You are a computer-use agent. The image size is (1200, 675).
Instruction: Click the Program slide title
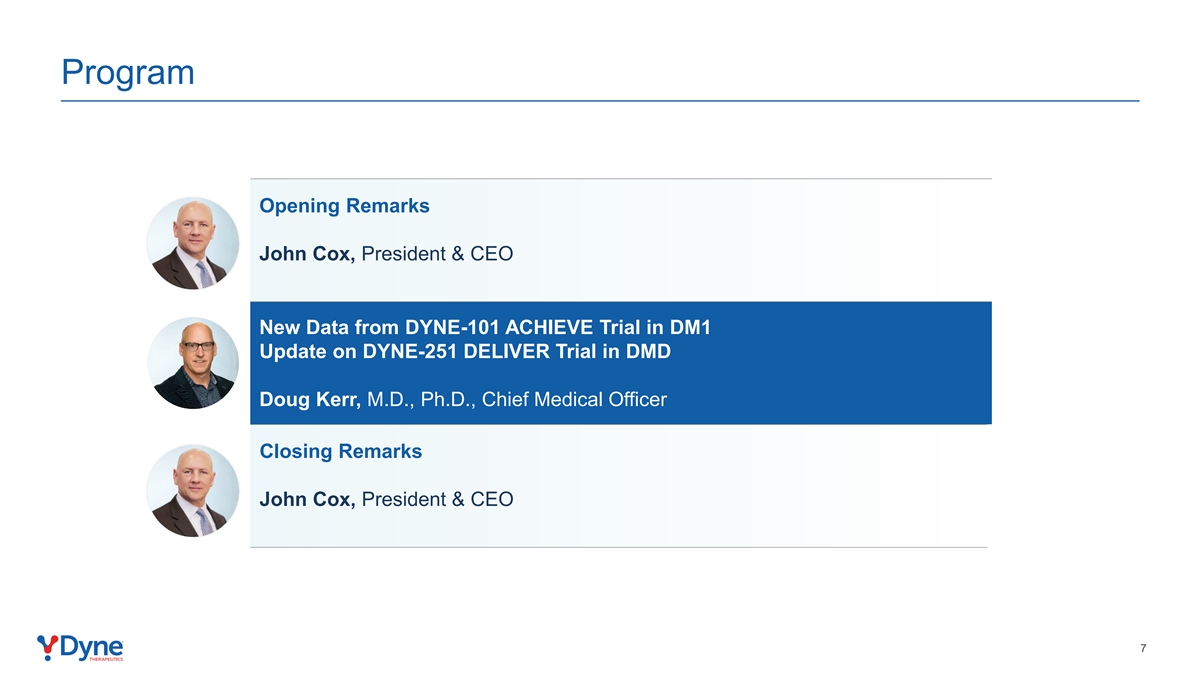[127, 72]
